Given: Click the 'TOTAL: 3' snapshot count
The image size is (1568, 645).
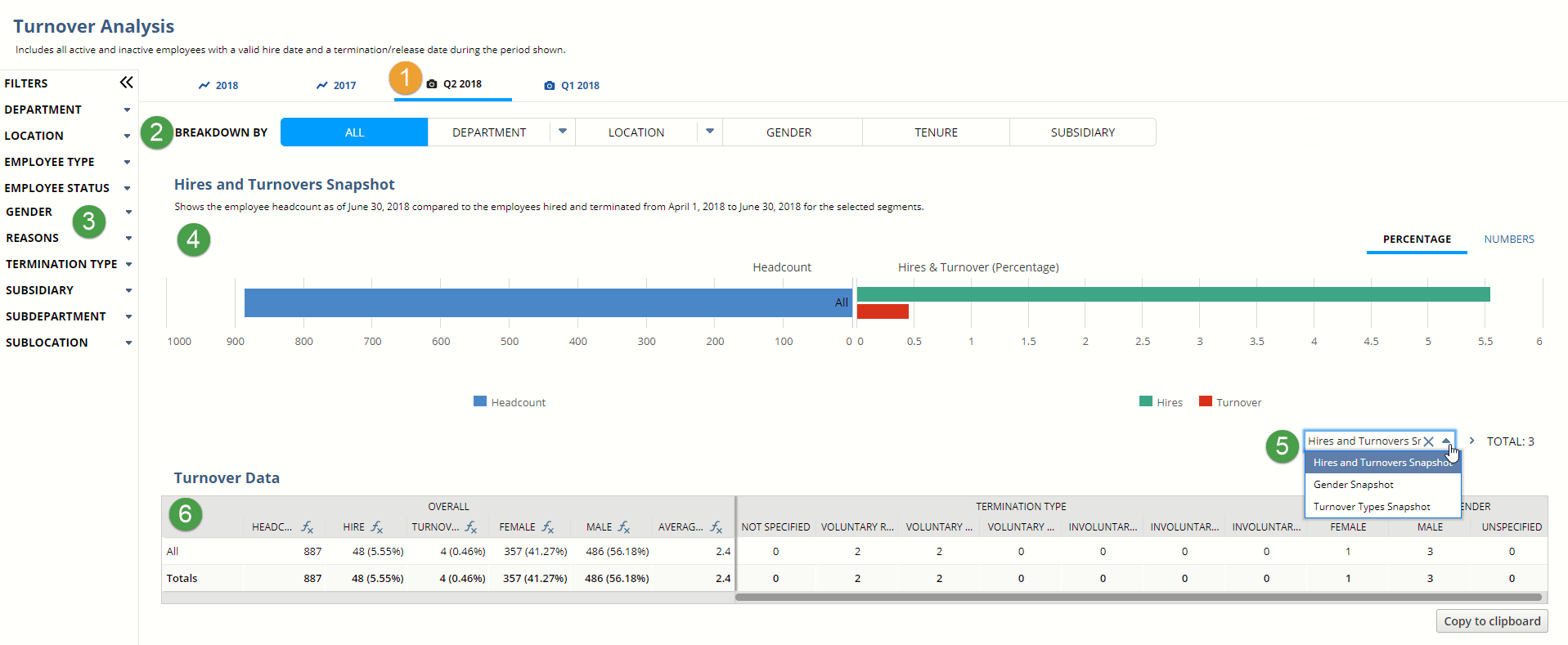Looking at the screenshot, I should [1510, 441].
